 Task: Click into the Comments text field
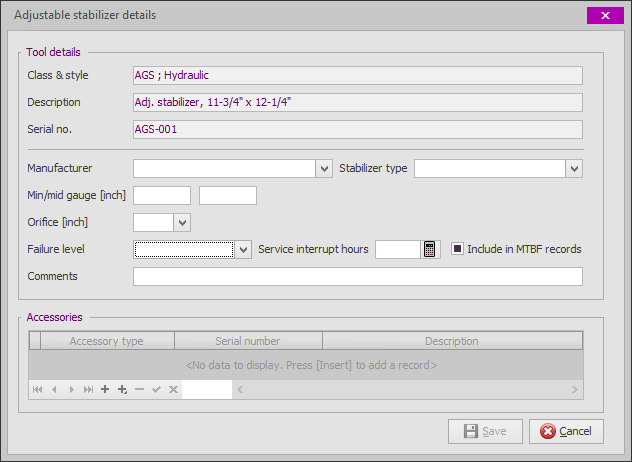[x=357, y=277]
